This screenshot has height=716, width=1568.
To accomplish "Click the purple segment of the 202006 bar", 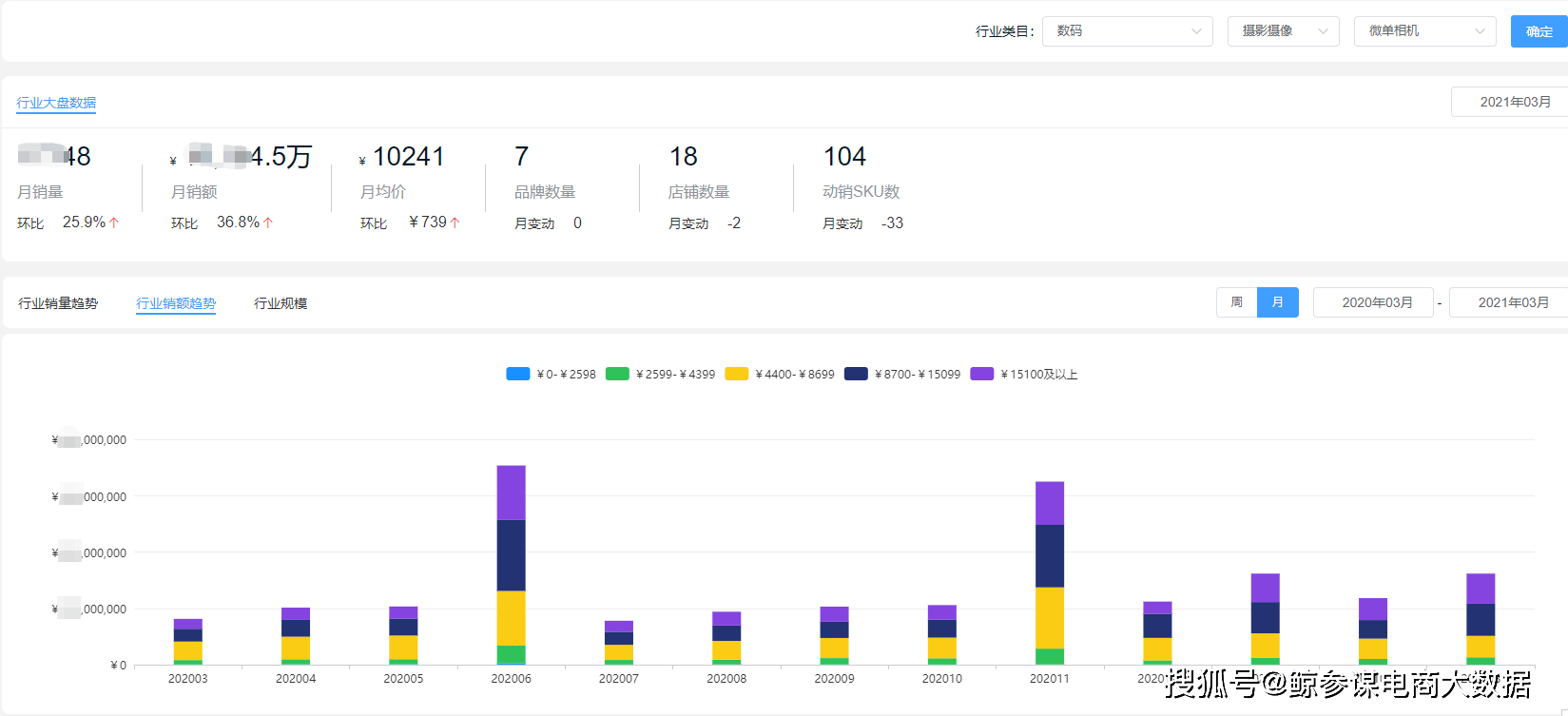I will (511, 493).
